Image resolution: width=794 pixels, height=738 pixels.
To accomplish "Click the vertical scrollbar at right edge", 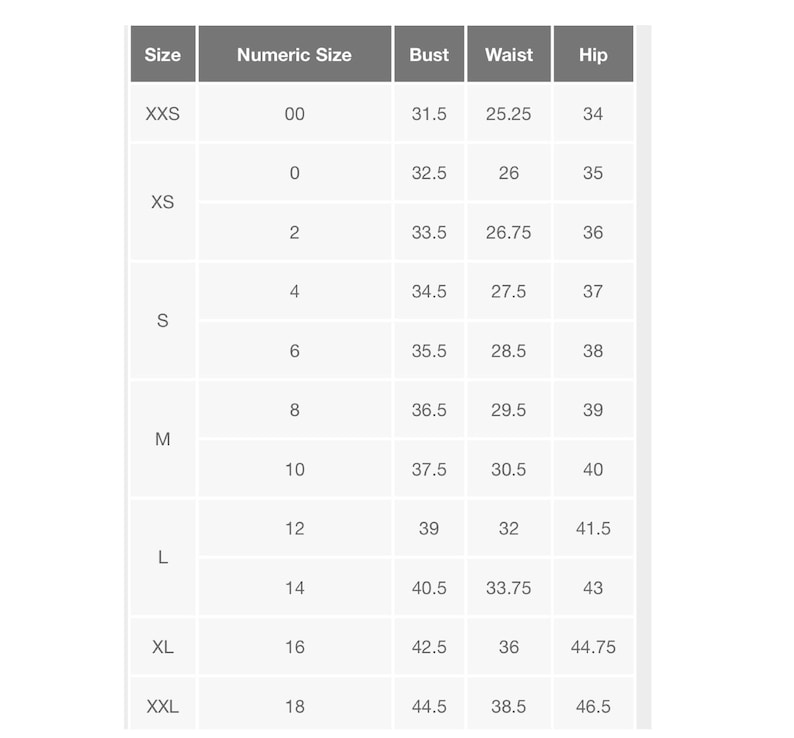I will coord(644,377).
